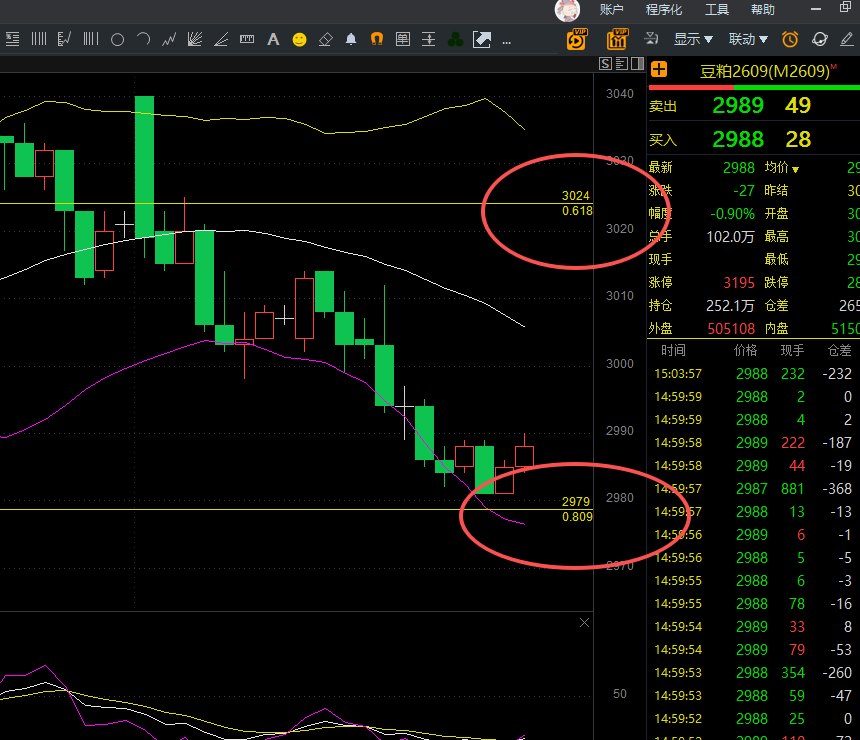Open the 均价 dropdown arrow

pyautogui.click(x=795, y=170)
